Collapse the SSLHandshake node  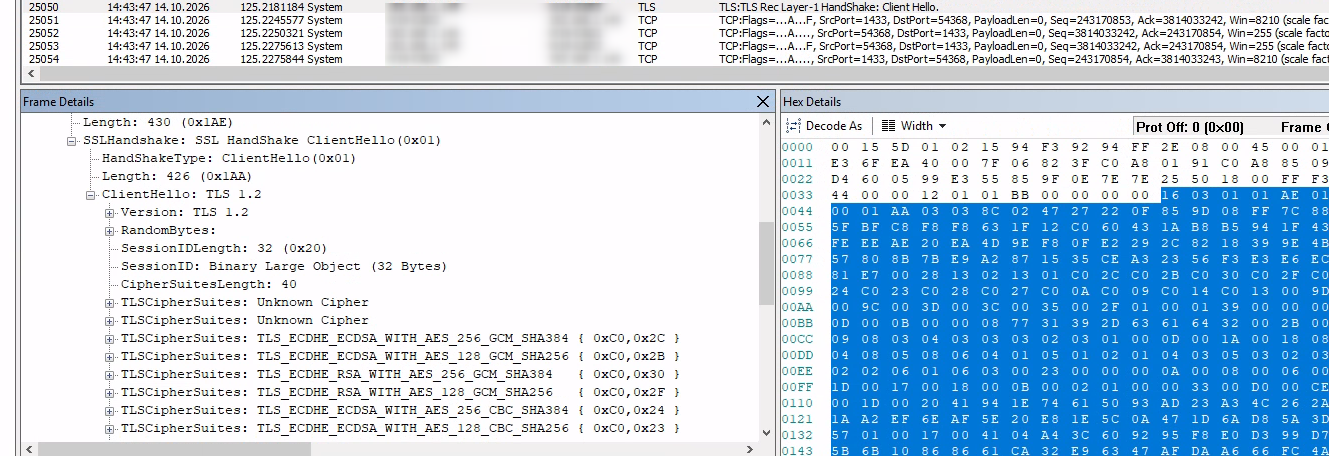(73, 141)
